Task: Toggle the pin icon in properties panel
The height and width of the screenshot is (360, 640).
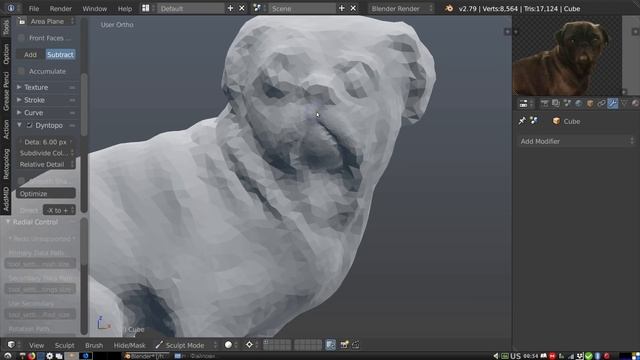Action: point(522,120)
